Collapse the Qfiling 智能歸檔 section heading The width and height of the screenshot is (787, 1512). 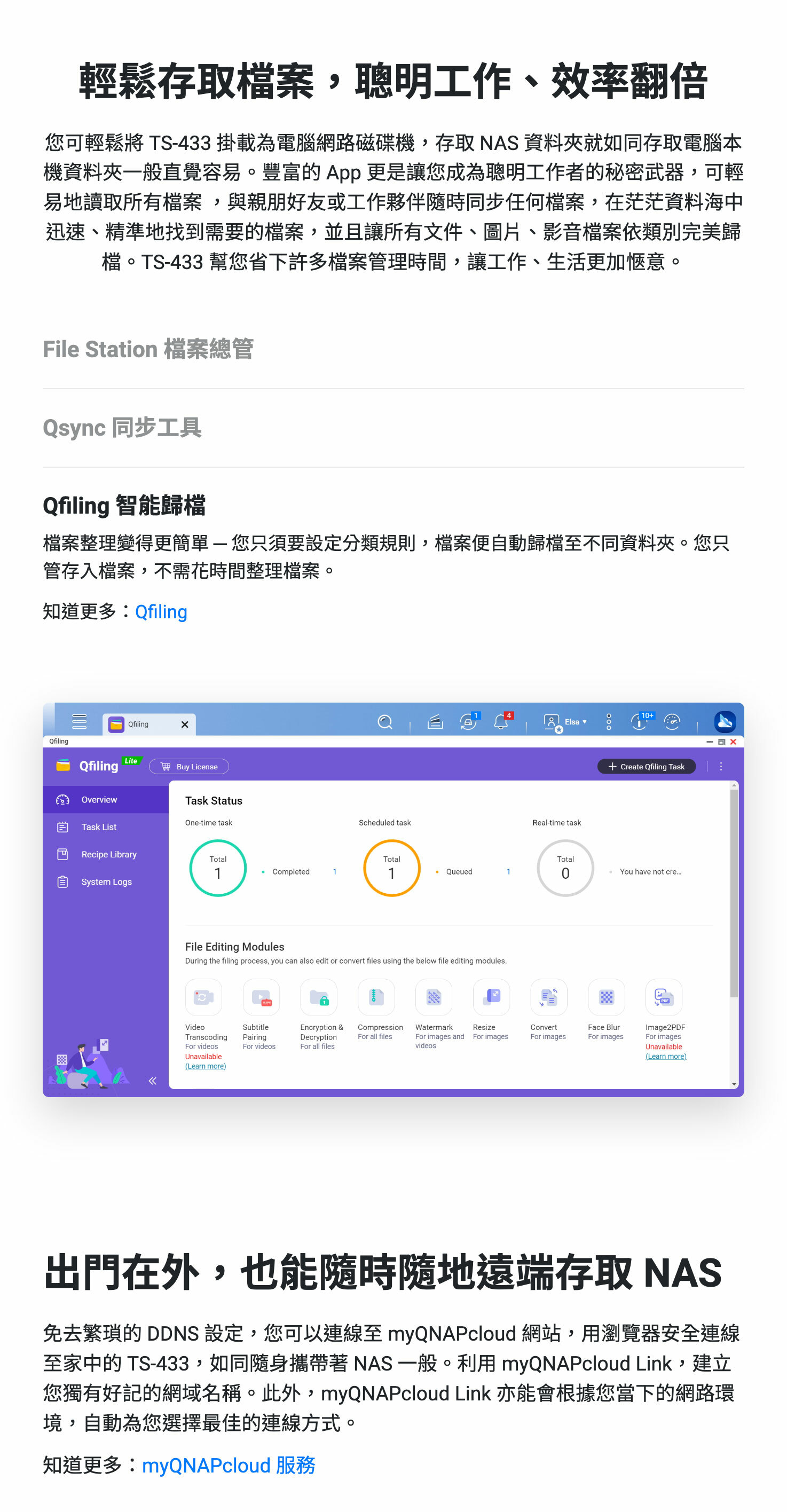124,506
